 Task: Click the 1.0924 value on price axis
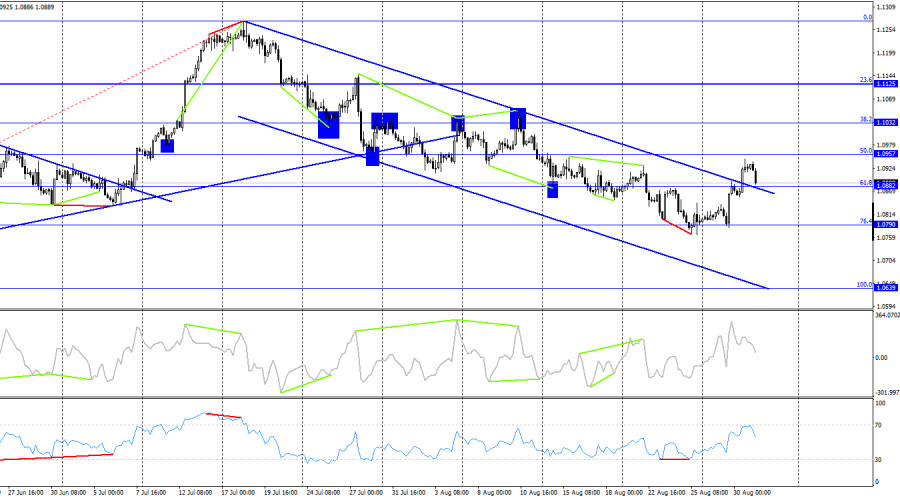click(x=886, y=169)
